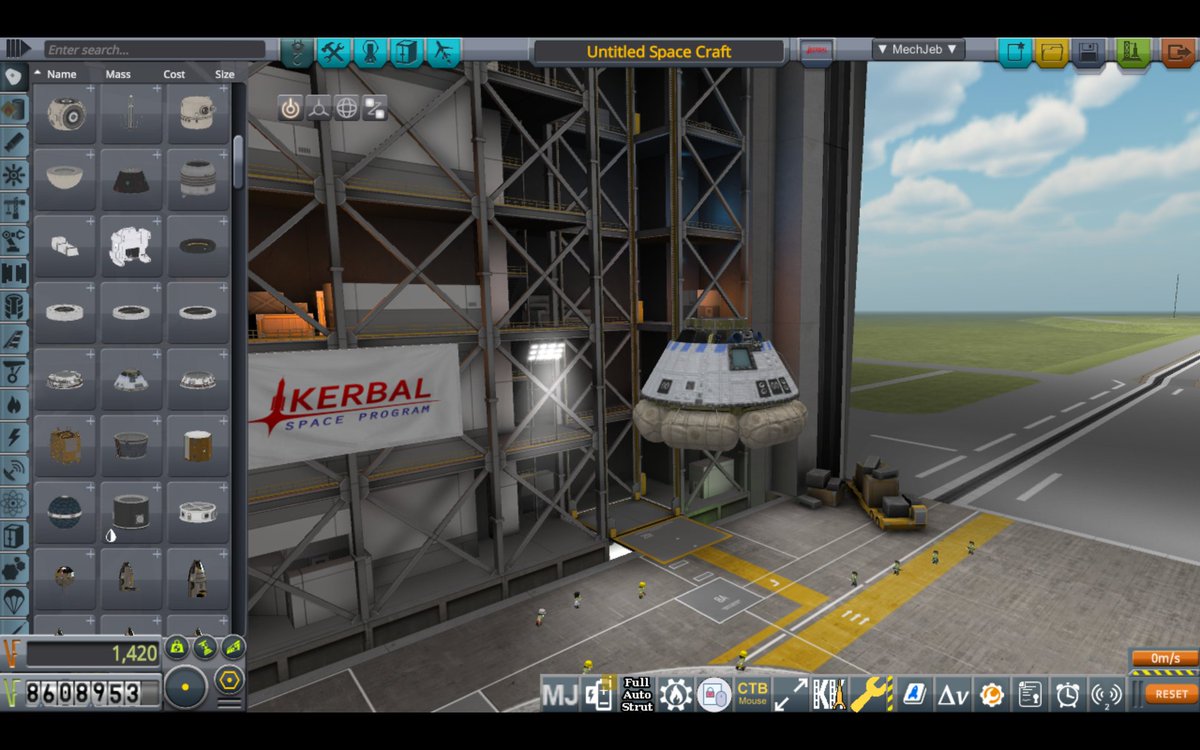Toggle the round symmetry mode button
The height and width of the screenshot is (750, 1200).
pyautogui.click(x=186, y=687)
